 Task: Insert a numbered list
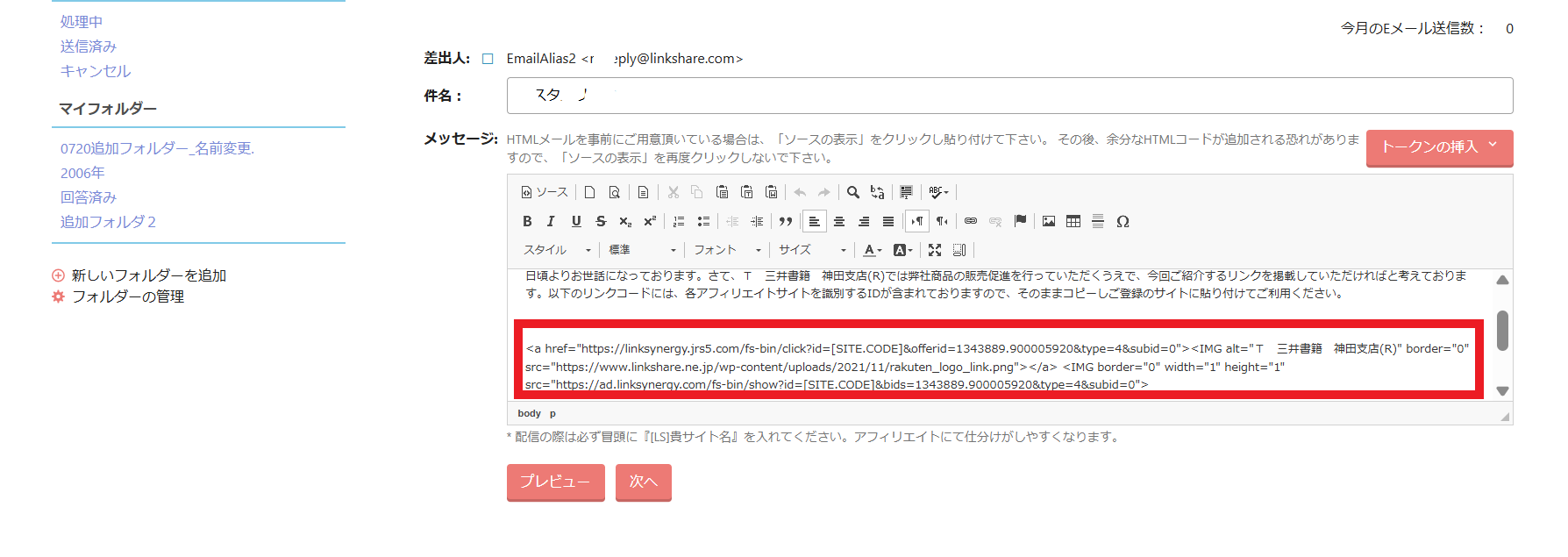click(x=678, y=221)
